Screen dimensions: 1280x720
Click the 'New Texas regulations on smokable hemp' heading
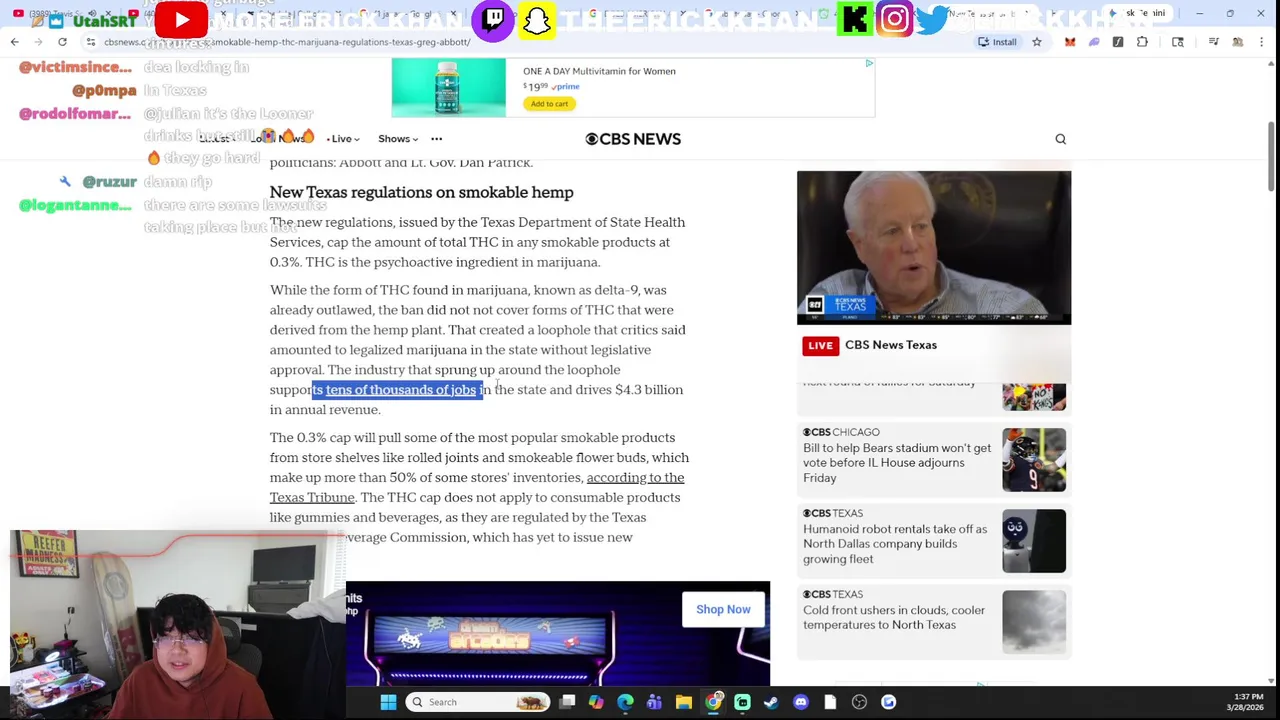click(421, 193)
